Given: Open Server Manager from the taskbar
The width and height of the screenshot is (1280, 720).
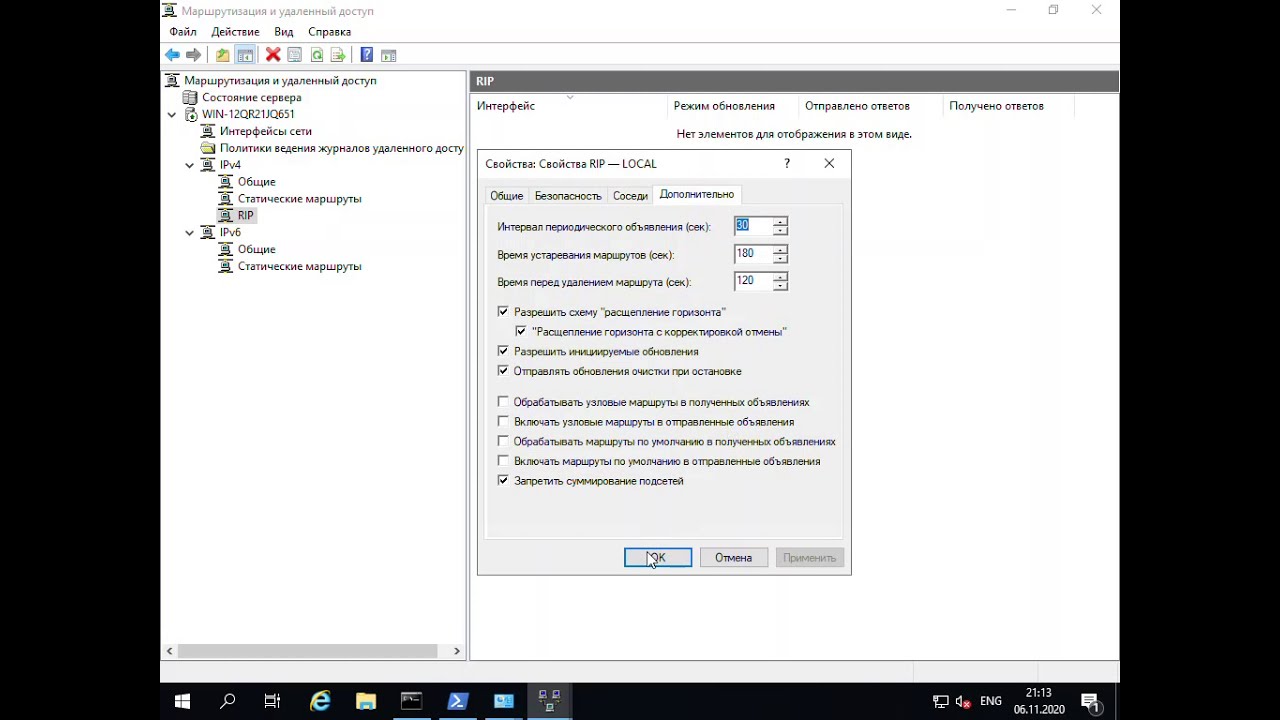Looking at the screenshot, I should (x=503, y=701).
